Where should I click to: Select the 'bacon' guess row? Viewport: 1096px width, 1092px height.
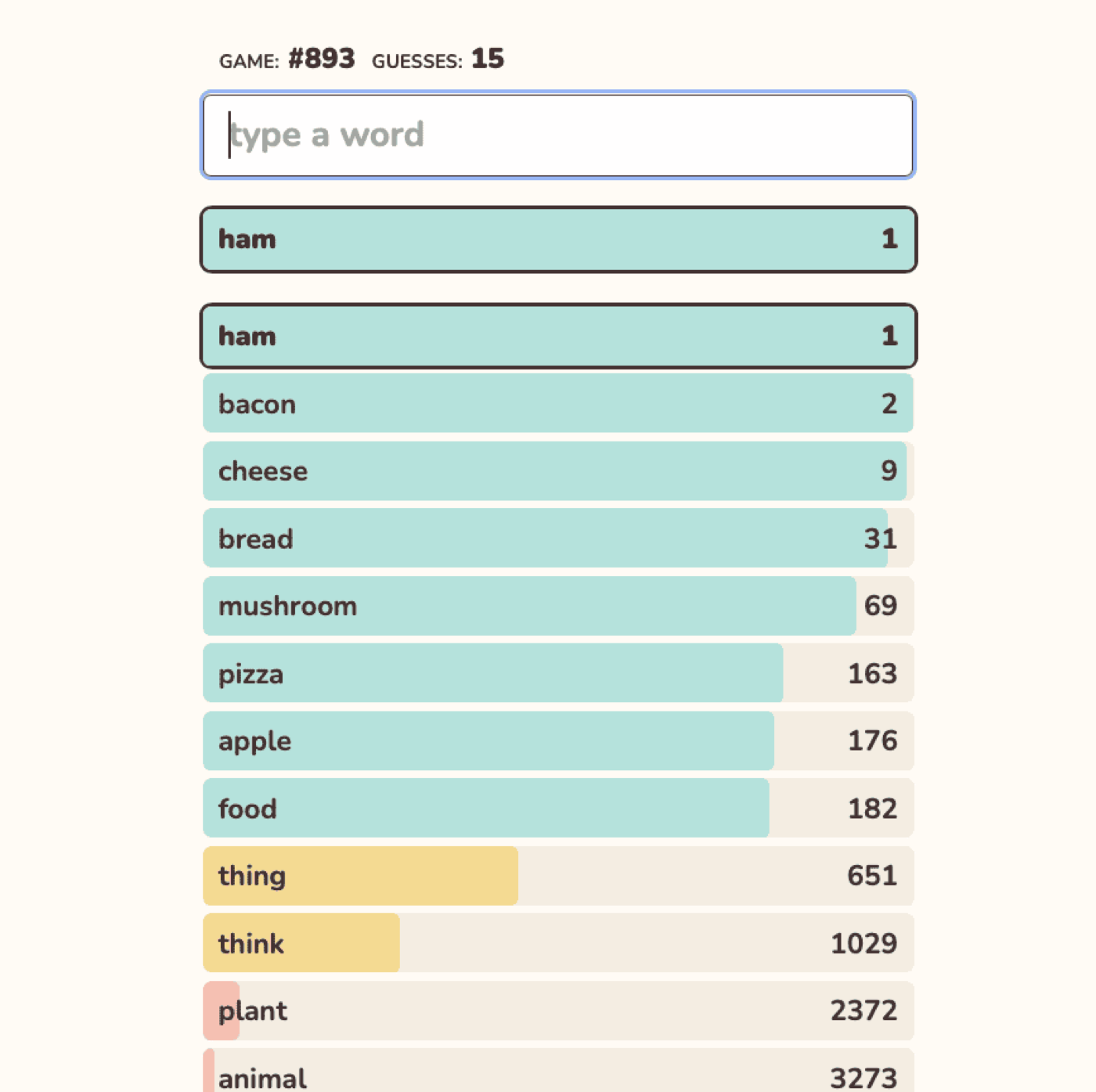pyautogui.click(x=557, y=404)
